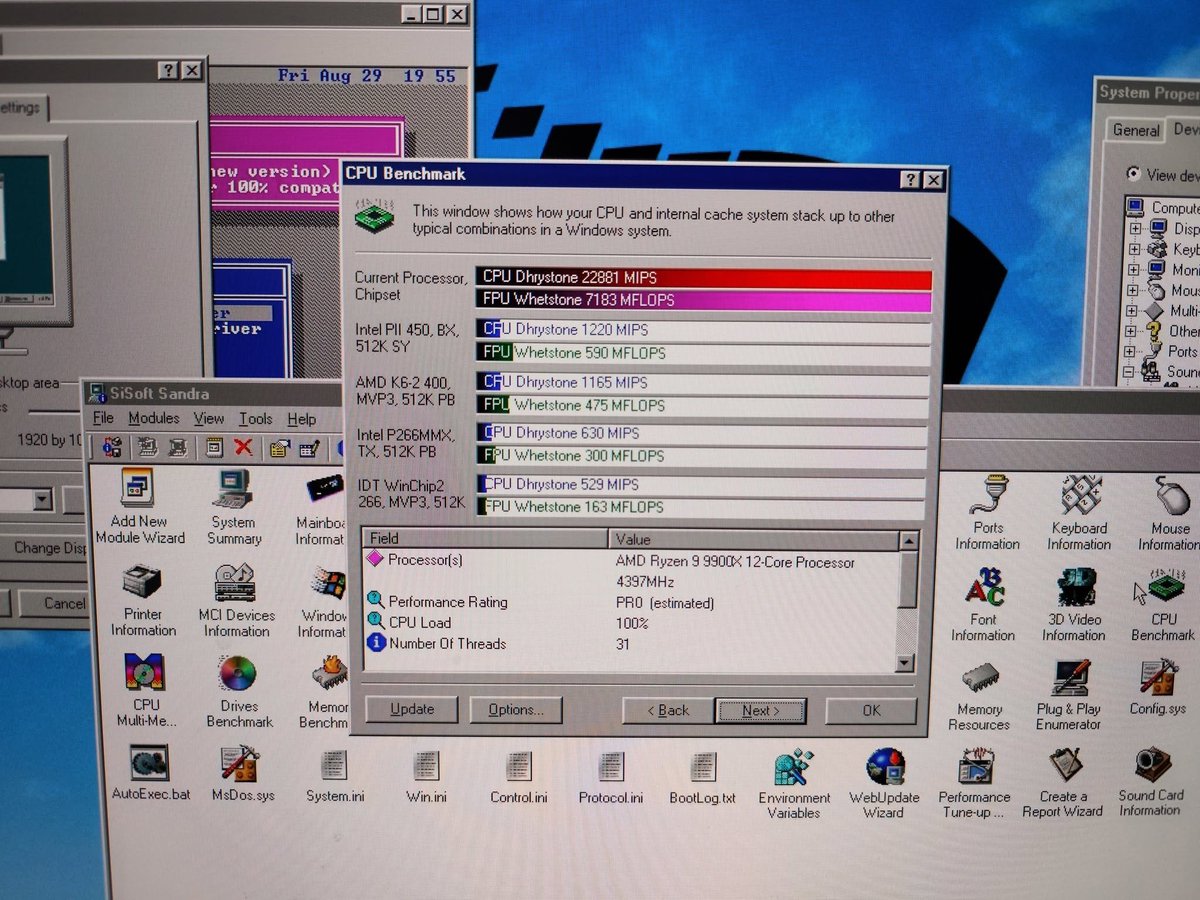
Task: Expand the Keyboard node in Device Manager
Action: pyautogui.click(x=1135, y=250)
